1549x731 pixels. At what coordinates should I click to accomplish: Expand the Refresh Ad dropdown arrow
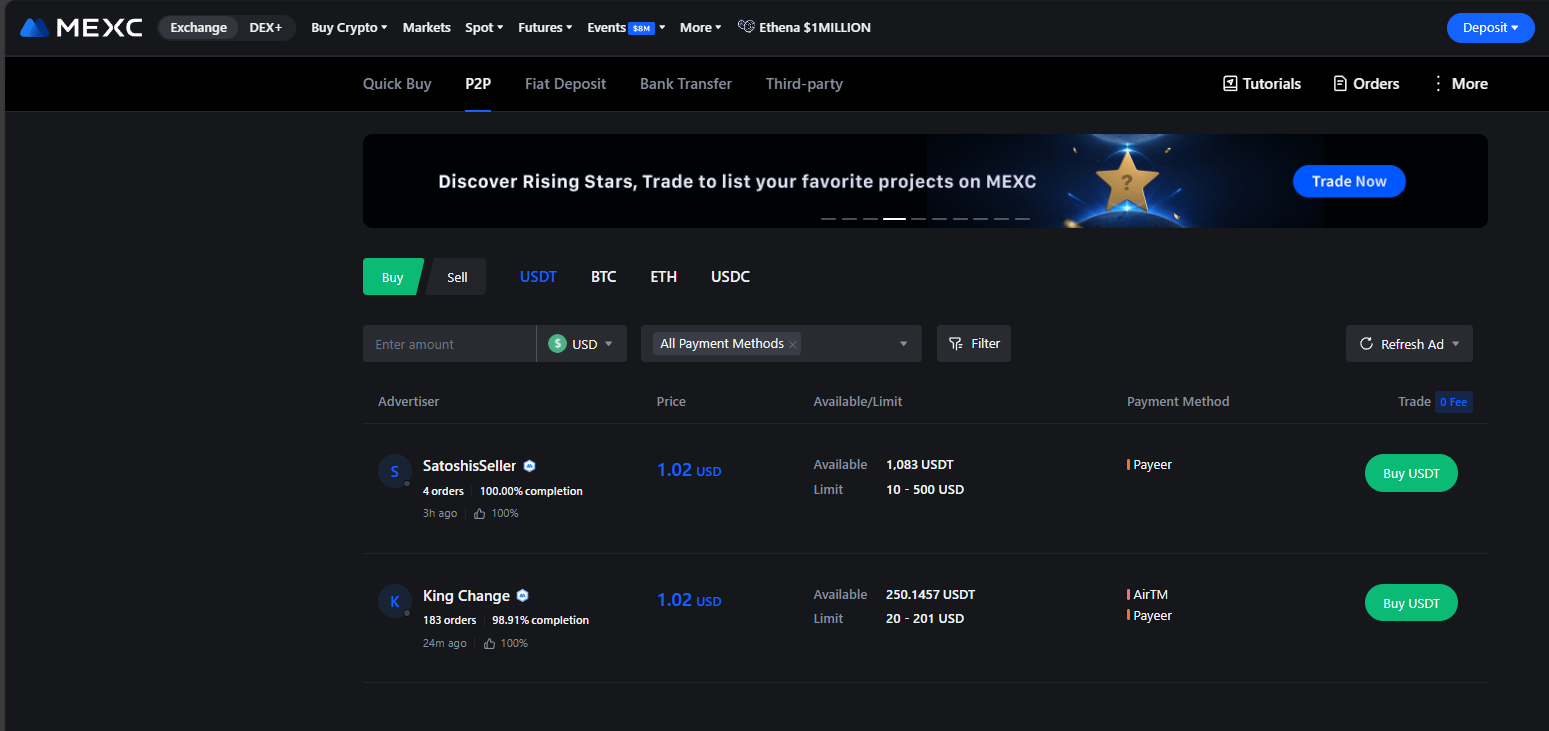[1455, 344]
